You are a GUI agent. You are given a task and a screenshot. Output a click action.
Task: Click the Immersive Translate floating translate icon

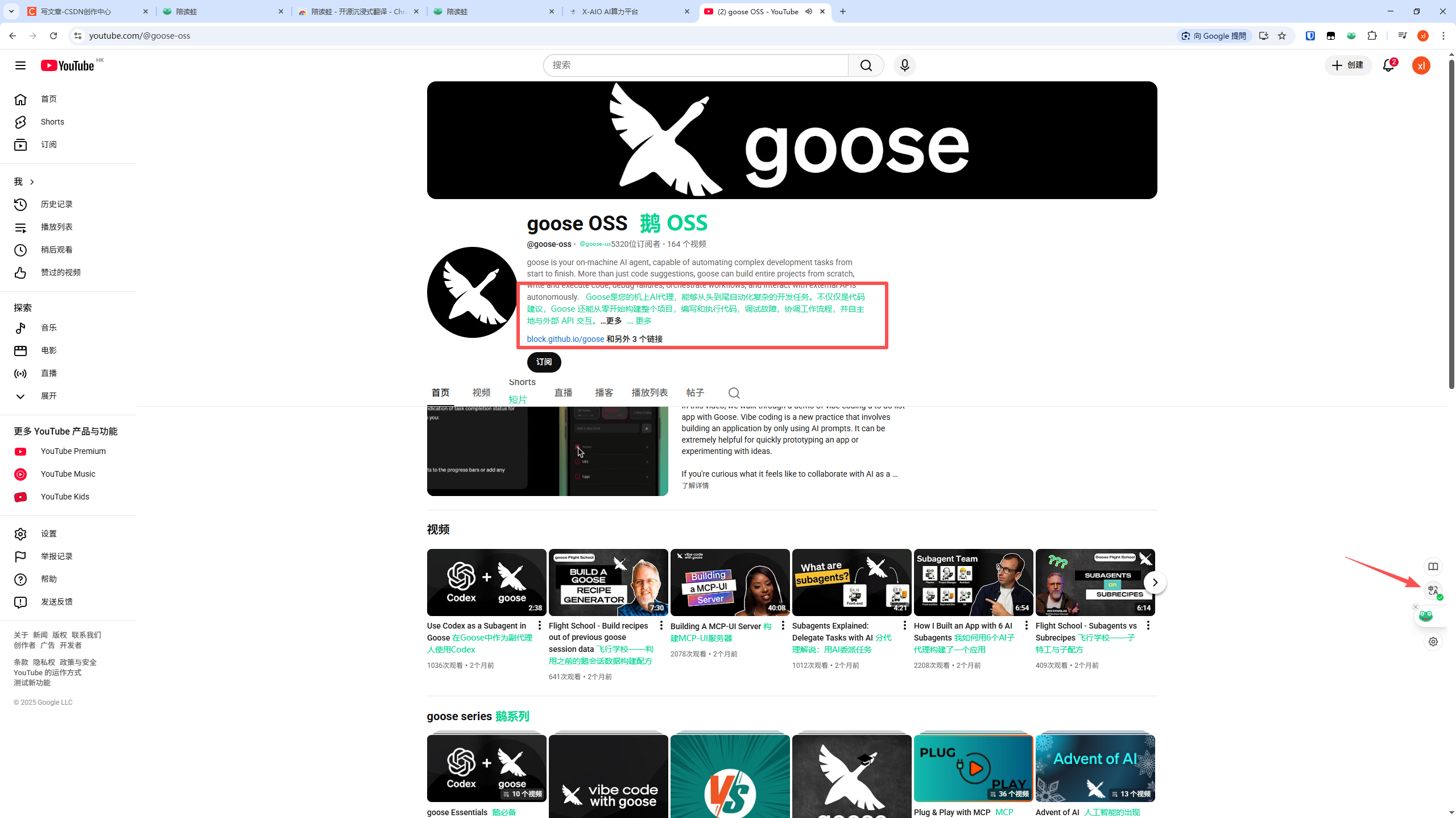point(1433,591)
